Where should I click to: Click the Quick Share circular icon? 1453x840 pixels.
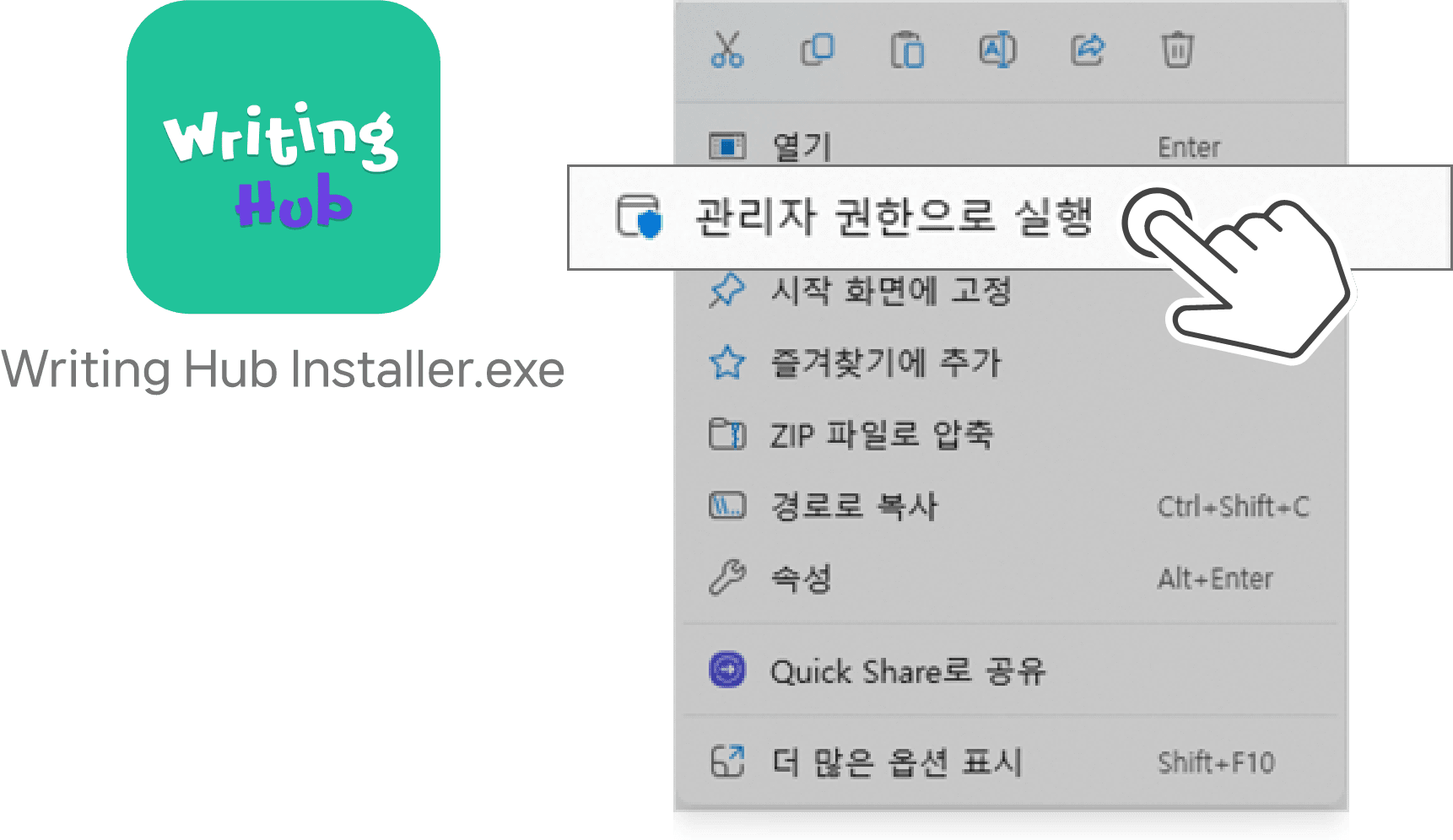tap(727, 670)
